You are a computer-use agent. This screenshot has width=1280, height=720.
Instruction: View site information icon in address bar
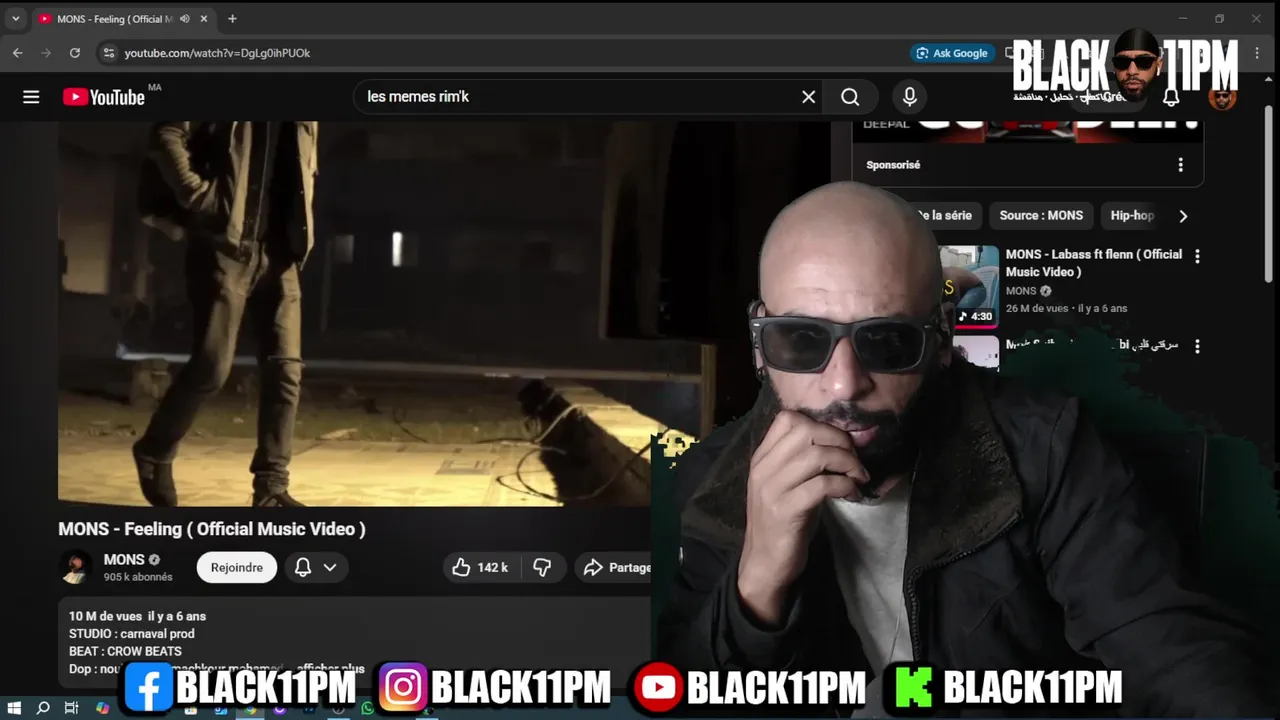pyautogui.click(x=108, y=53)
